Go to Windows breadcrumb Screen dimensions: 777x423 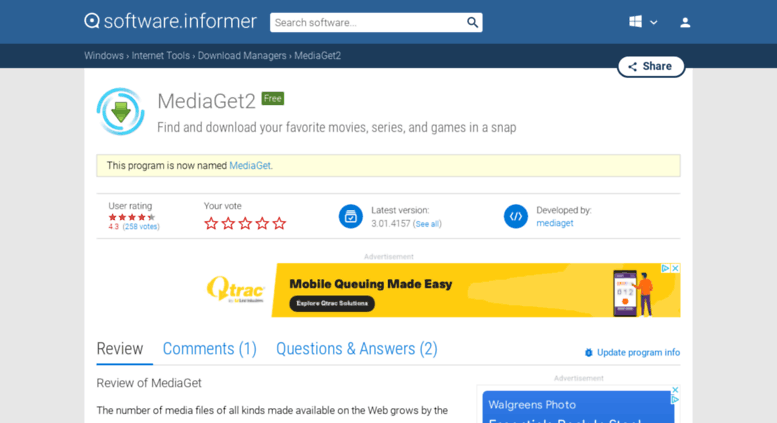(104, 55)
